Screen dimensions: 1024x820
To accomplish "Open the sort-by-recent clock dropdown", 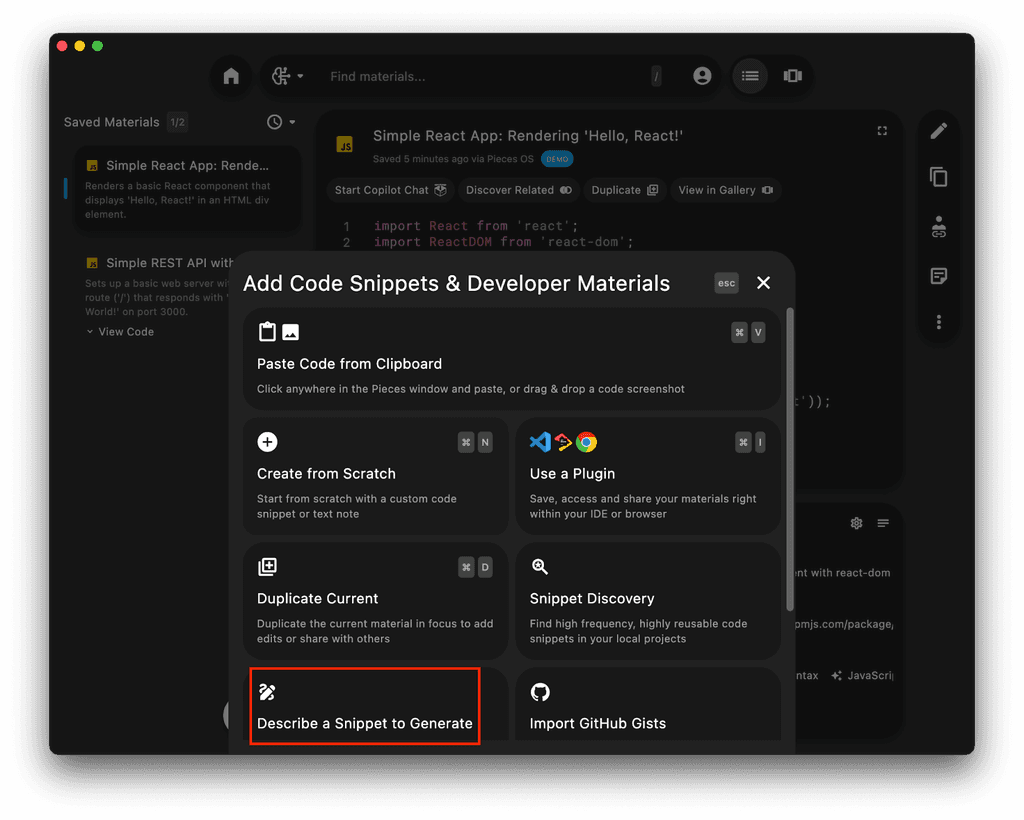I will point(281,122).
